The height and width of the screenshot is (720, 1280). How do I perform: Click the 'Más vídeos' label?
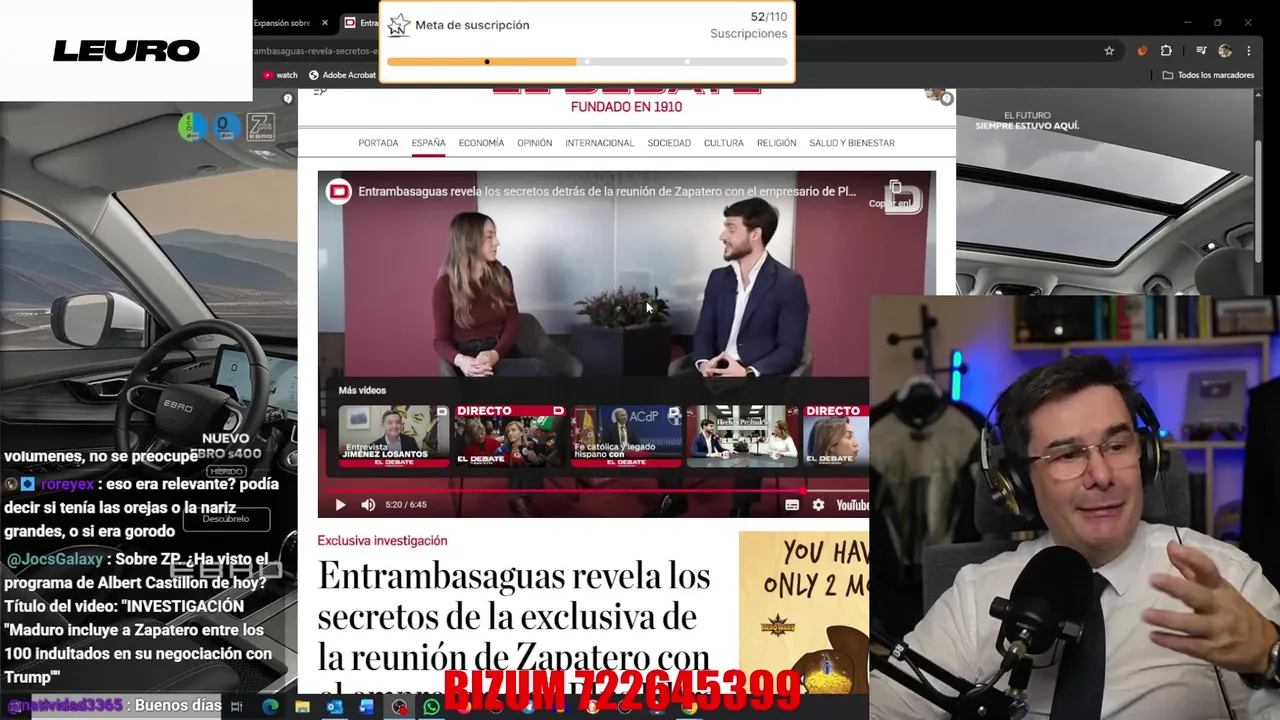tap(362, 390)
